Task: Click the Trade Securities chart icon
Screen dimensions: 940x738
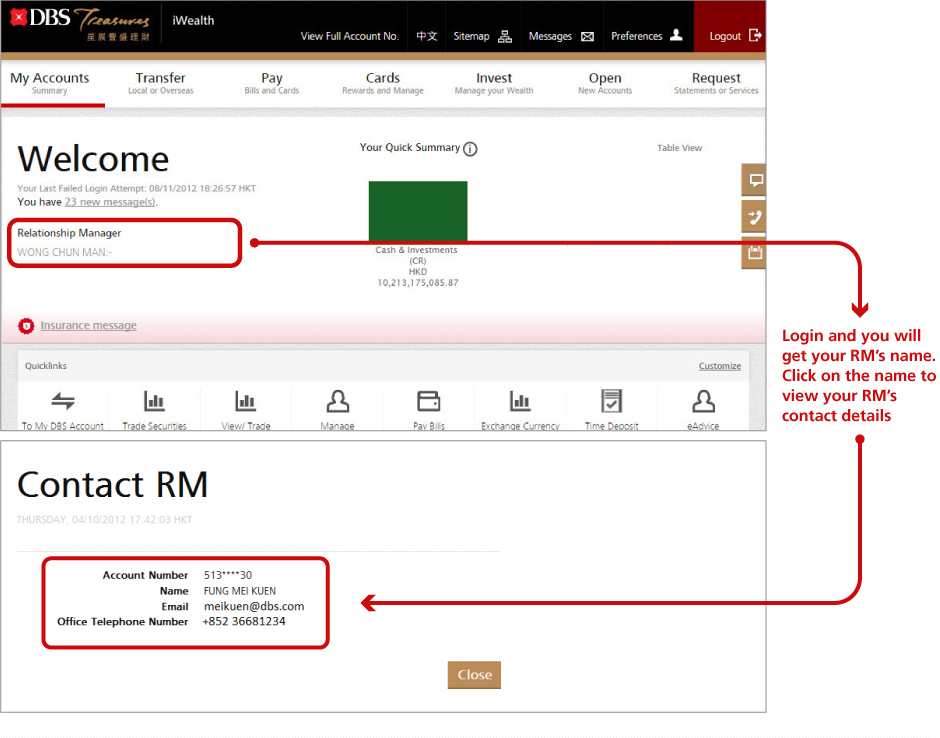Action: pos(154,402)
